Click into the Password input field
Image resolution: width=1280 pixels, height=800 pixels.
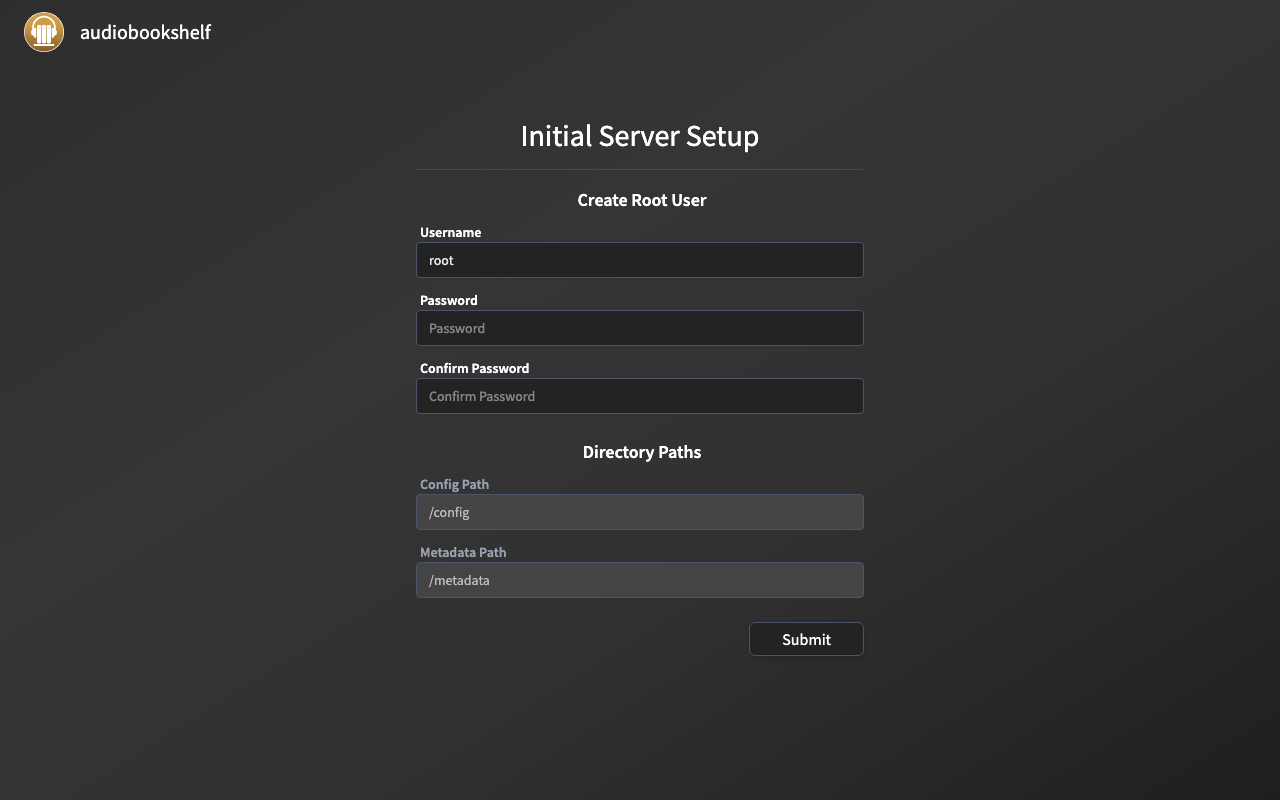coord(640,328)
